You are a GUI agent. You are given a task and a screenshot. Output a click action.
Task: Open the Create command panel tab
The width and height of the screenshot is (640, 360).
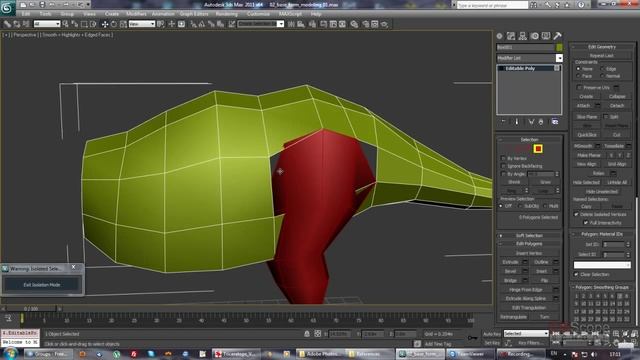pyautogui.click(x=500, y=36)
